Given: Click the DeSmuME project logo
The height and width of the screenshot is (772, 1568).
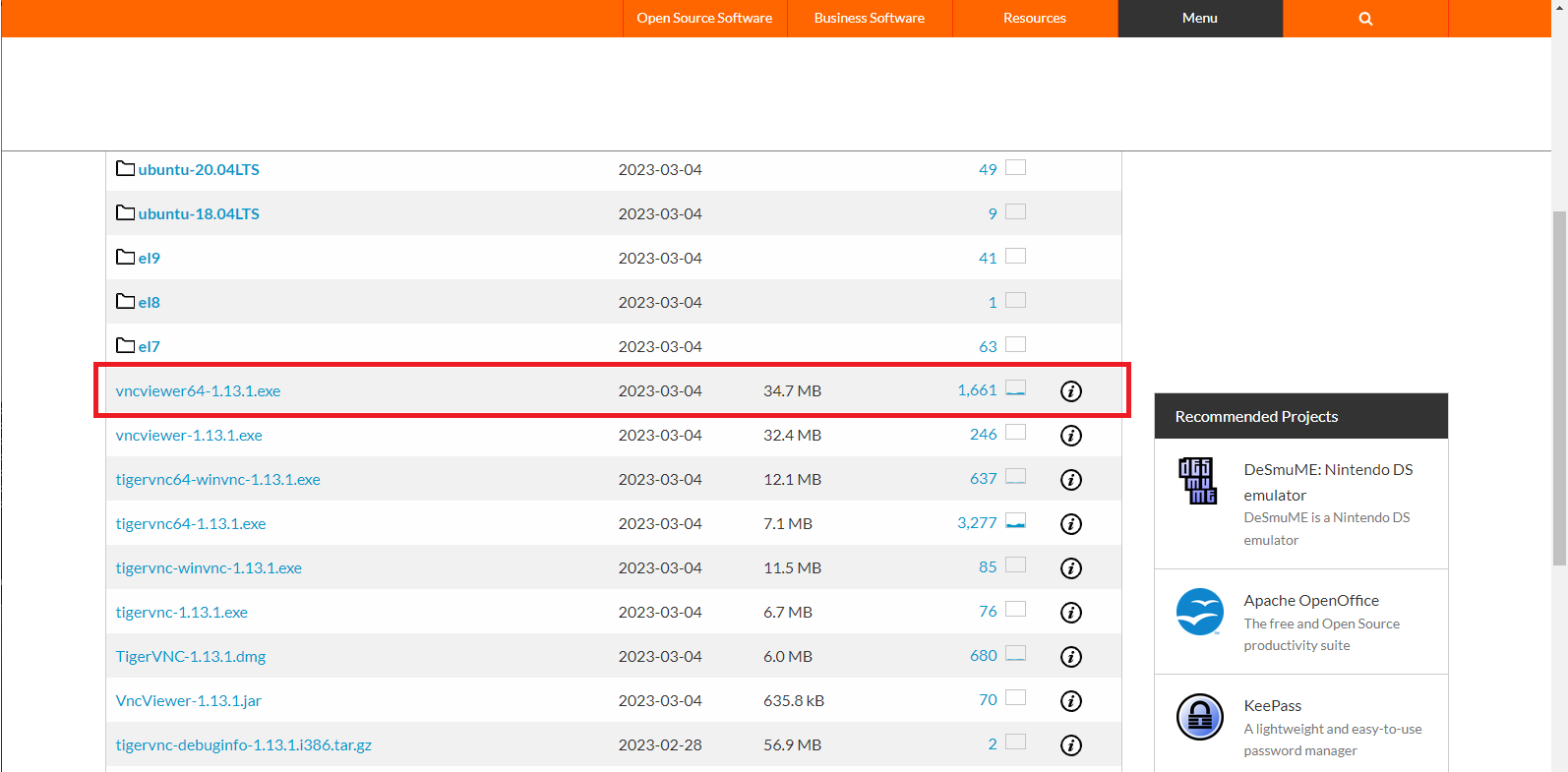Looking at the screenshot, I should [1198, 481].
